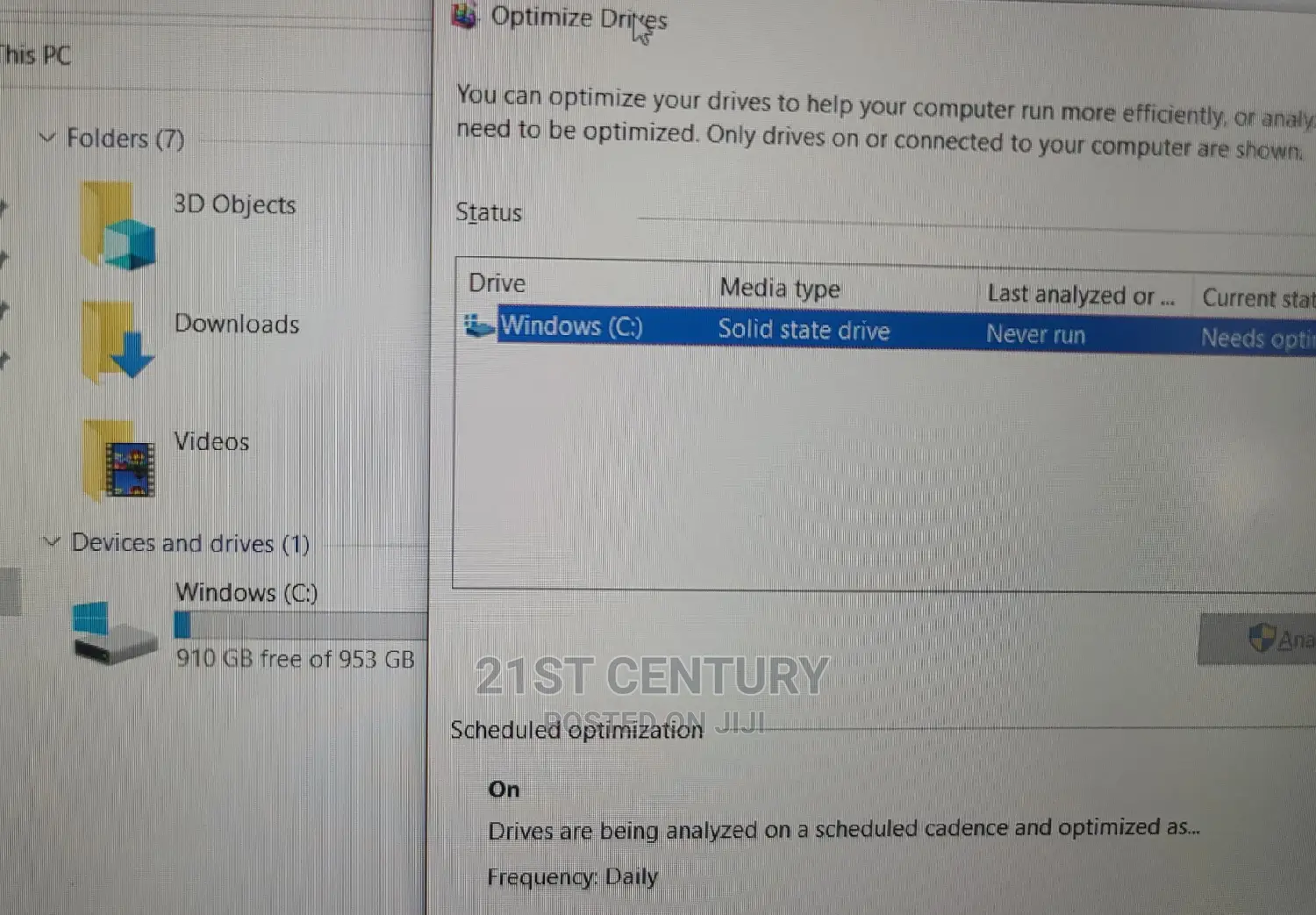Collapse the Devices and drives (1) section
Image resolution: width=1316 pixels, height=915 pixels.
(52, 542)
